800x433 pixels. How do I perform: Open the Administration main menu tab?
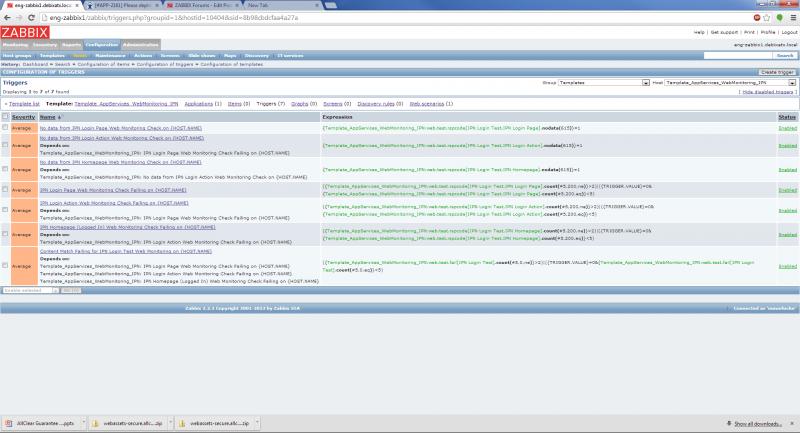click(141, 45)
